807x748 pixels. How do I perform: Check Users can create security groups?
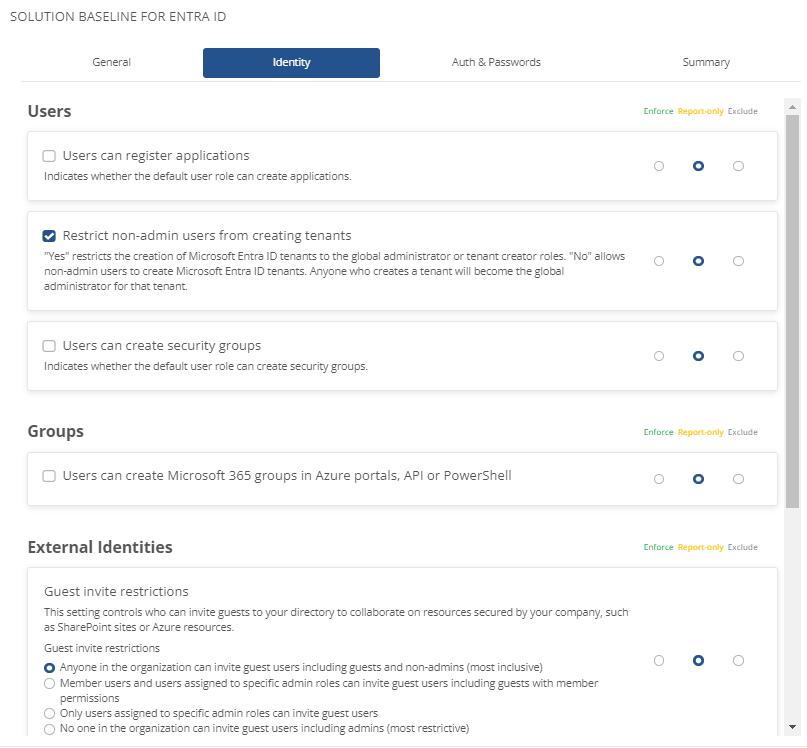point(49,346)
